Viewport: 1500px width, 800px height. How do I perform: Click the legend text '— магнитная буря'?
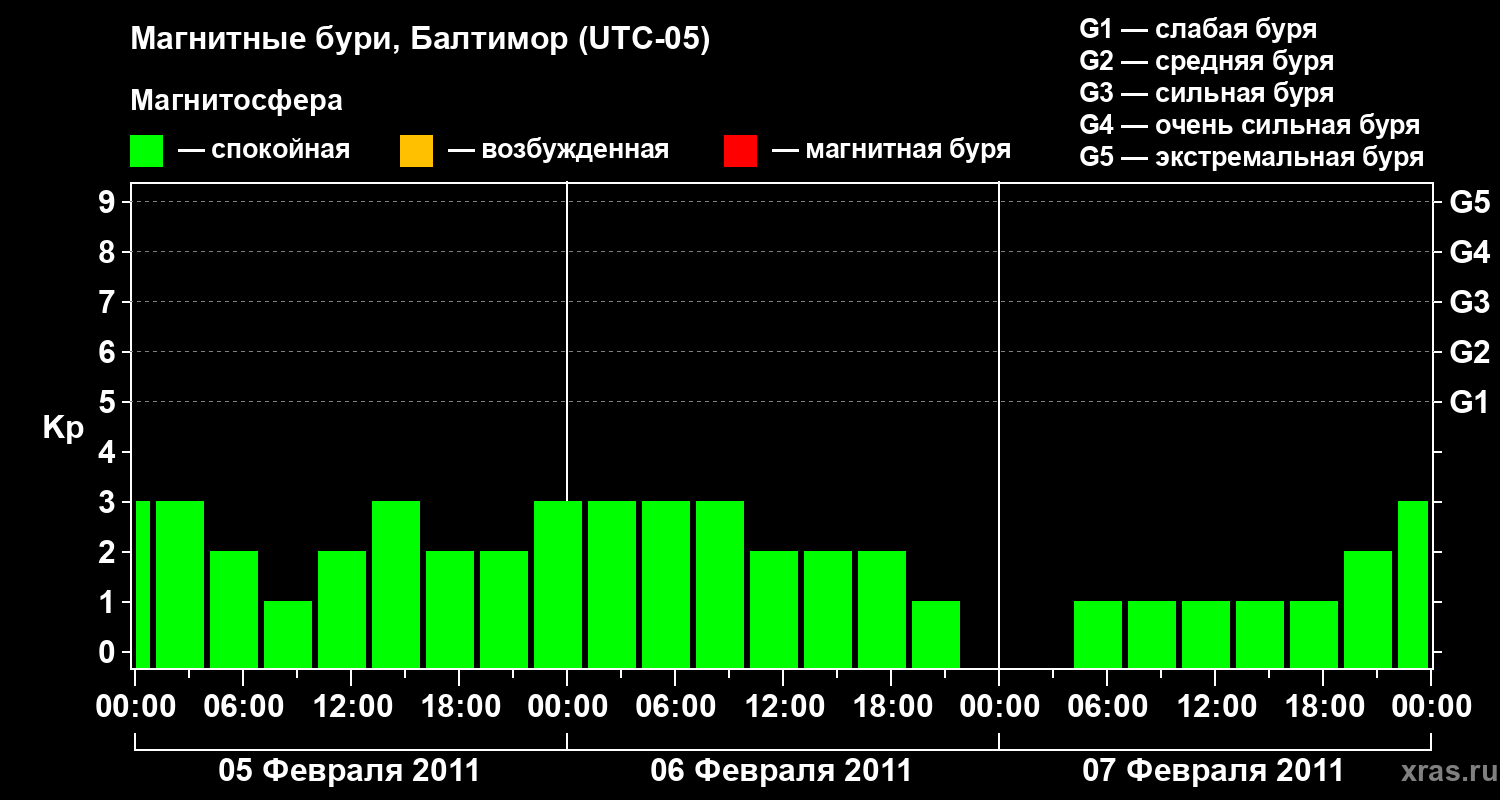(x=891, y=150)
